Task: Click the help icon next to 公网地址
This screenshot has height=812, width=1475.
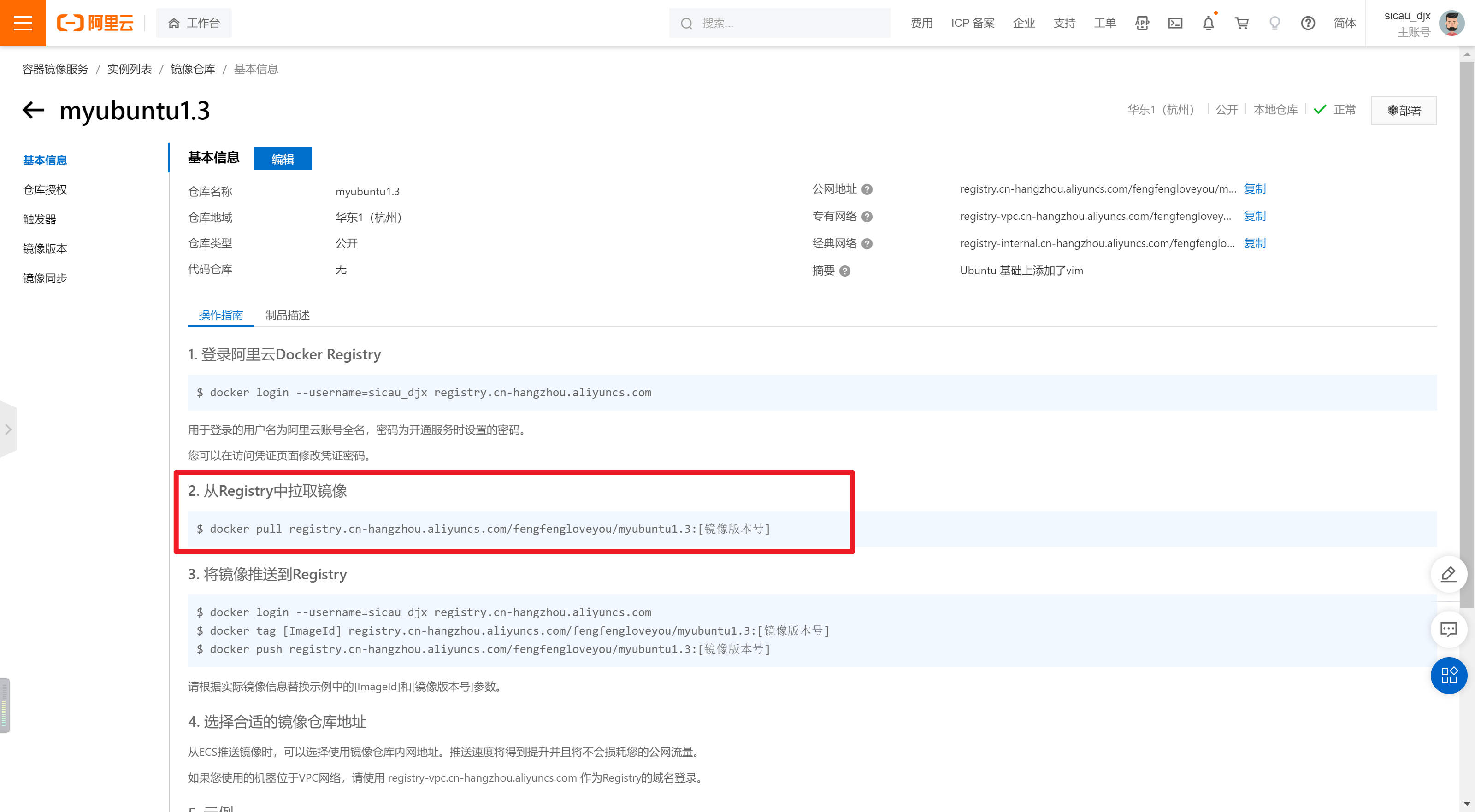Action: point(867,189)
